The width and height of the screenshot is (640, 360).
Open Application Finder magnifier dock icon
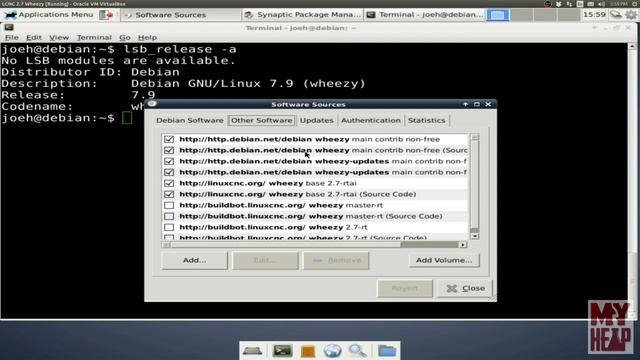(358, 351)
